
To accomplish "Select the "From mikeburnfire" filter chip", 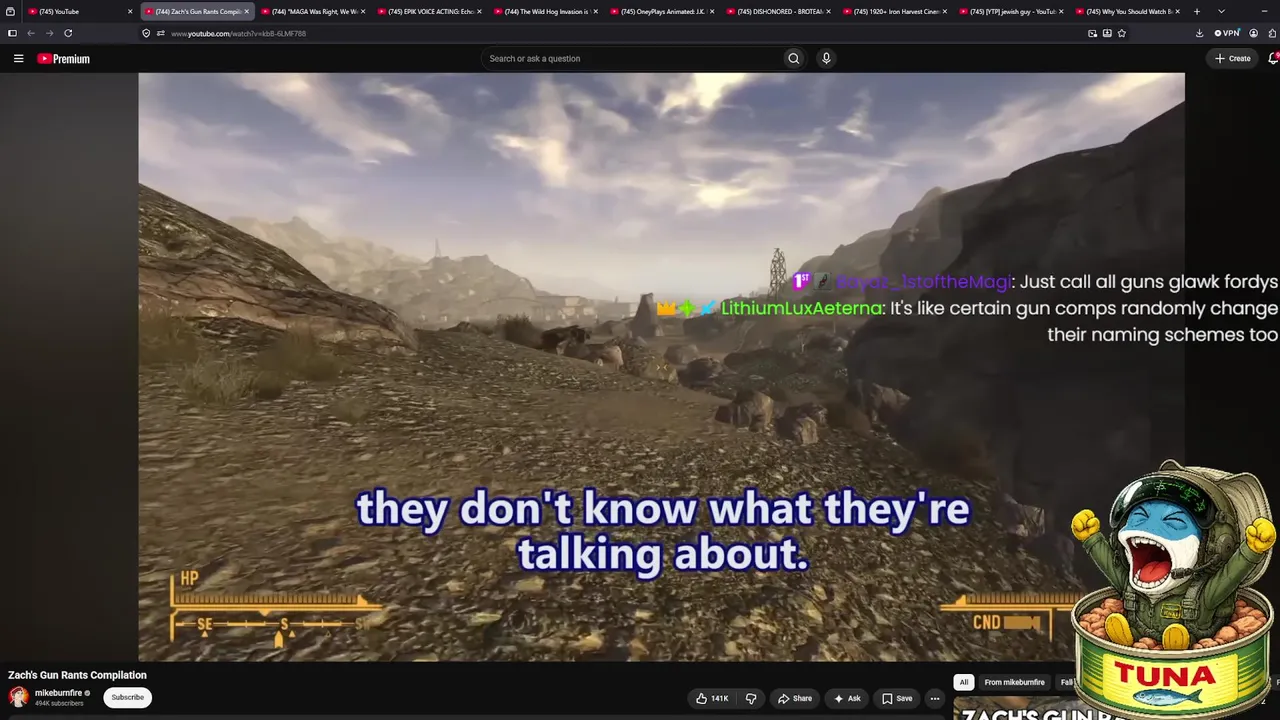I will point(1014,682).
